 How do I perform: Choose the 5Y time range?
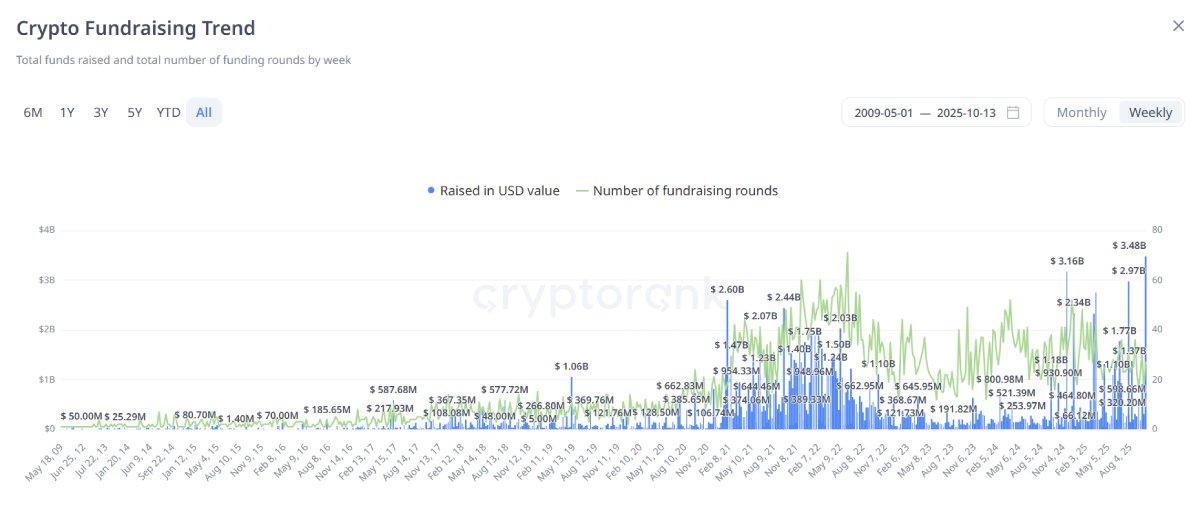click(x=135, y=112)
